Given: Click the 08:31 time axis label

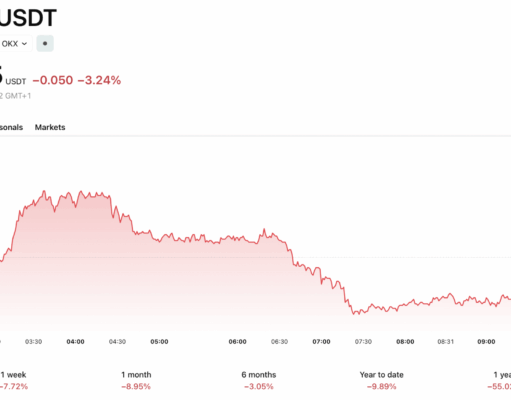Looking at the screenshot, I should 446,342.
